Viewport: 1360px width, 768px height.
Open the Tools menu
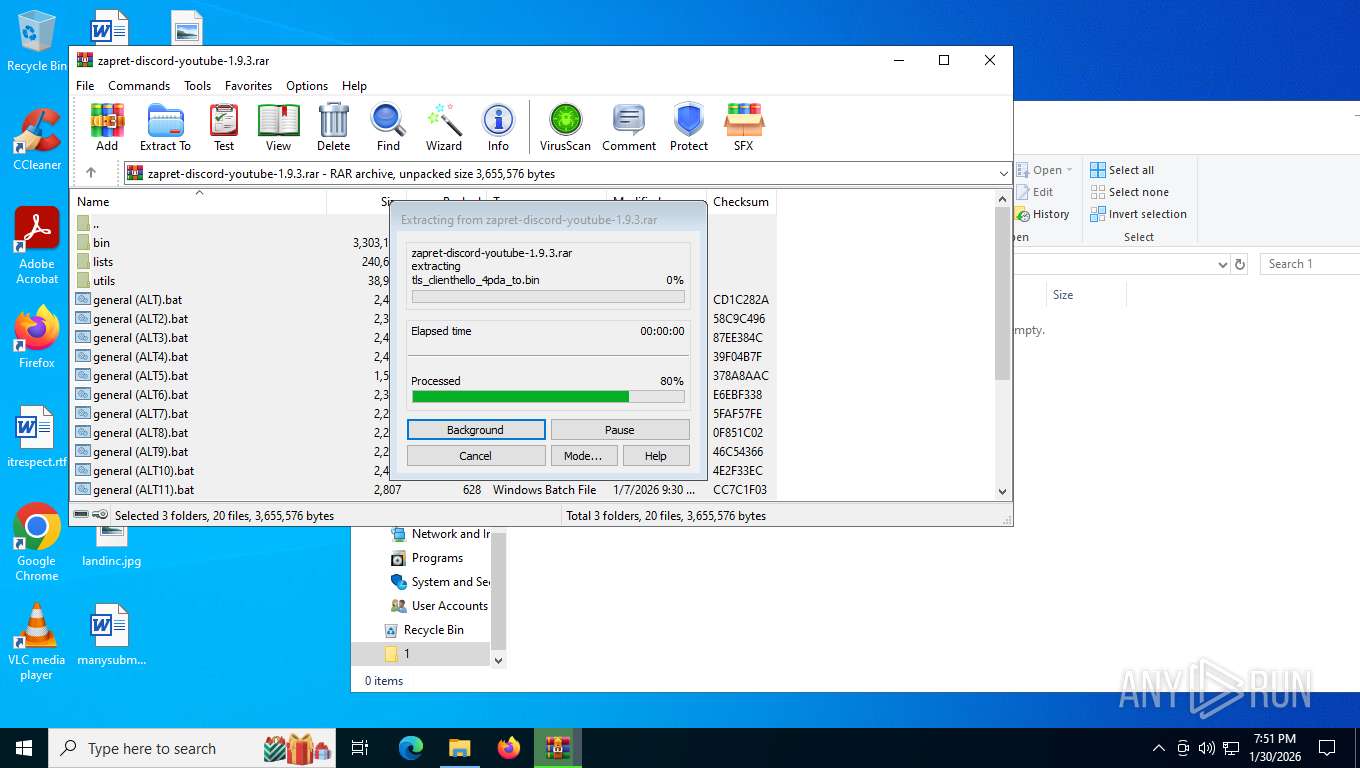pyautogui.click(x=197, y=86)
